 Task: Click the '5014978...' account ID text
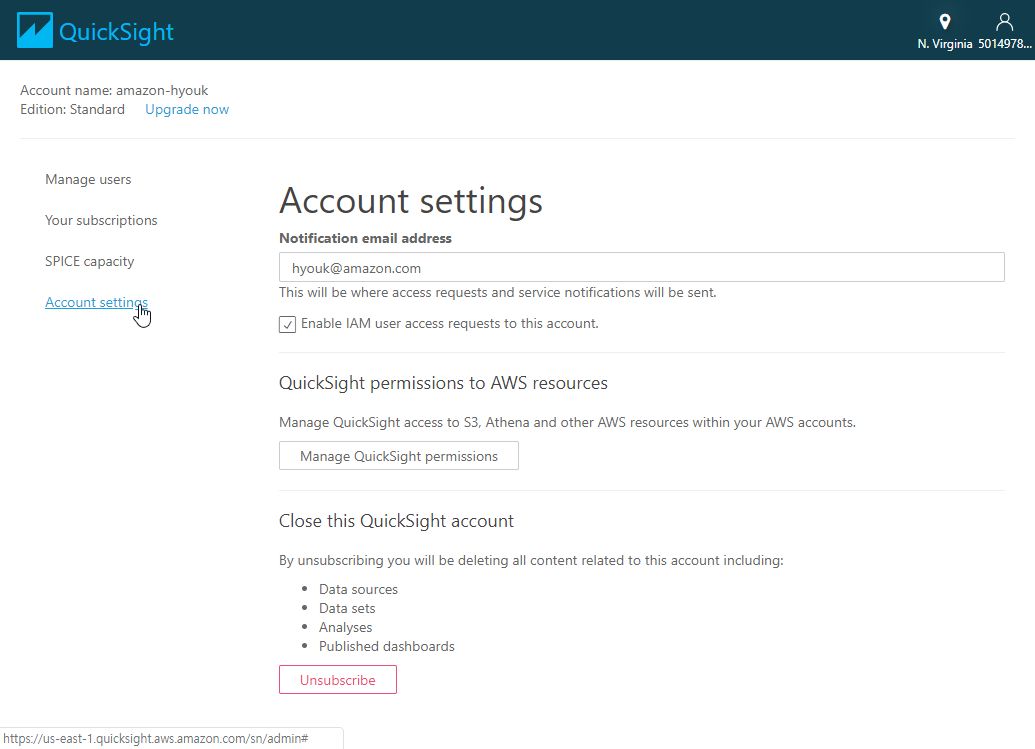coord(1005,44)
